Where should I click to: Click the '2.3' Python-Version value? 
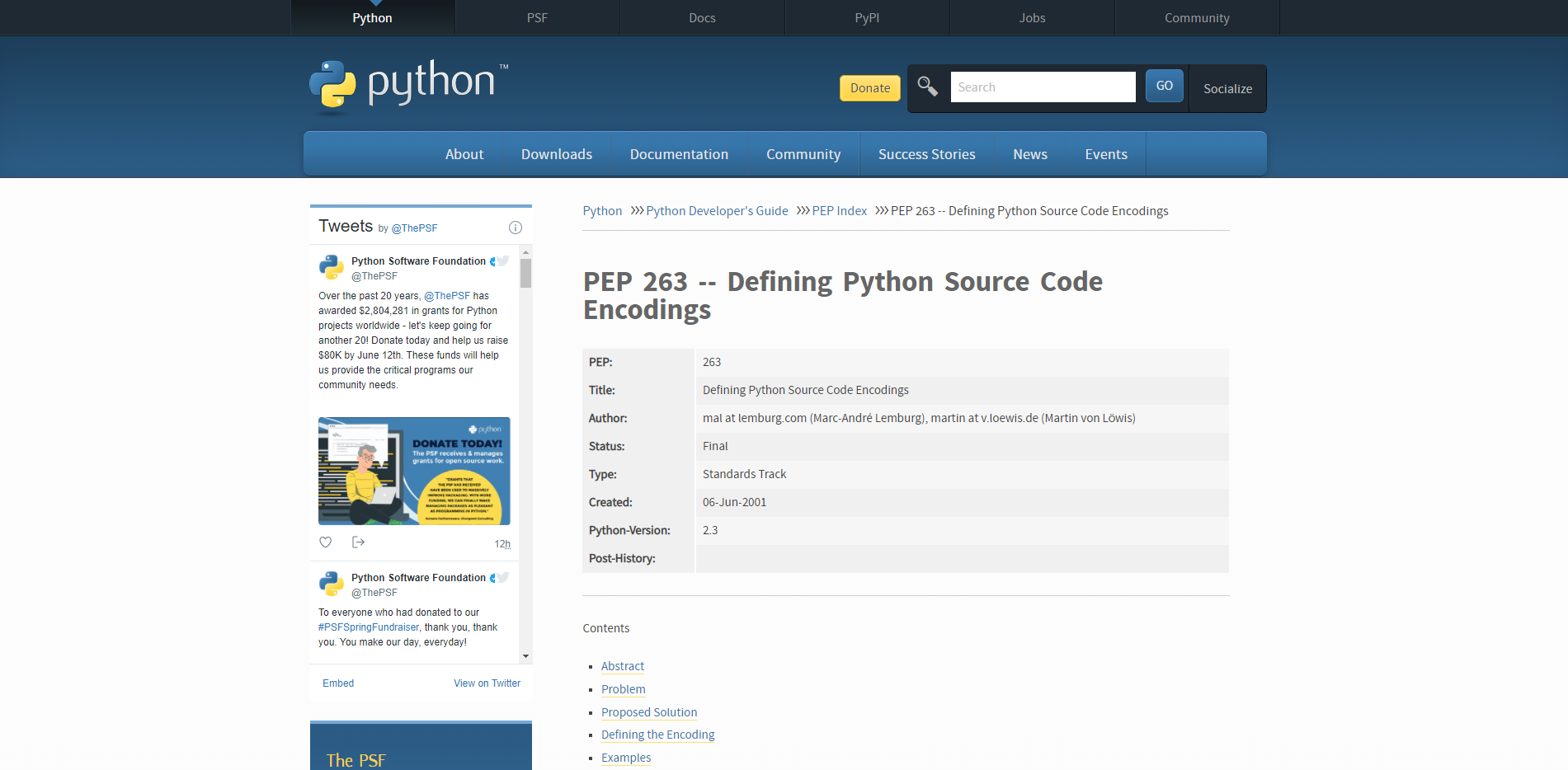click(x=710, y=530)
